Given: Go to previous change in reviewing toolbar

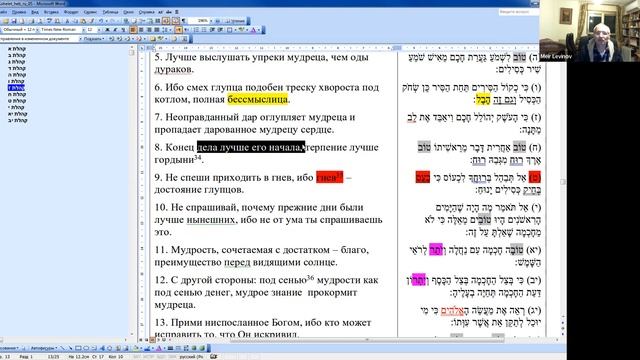Looking at the screenshot, I should point(111,39).
